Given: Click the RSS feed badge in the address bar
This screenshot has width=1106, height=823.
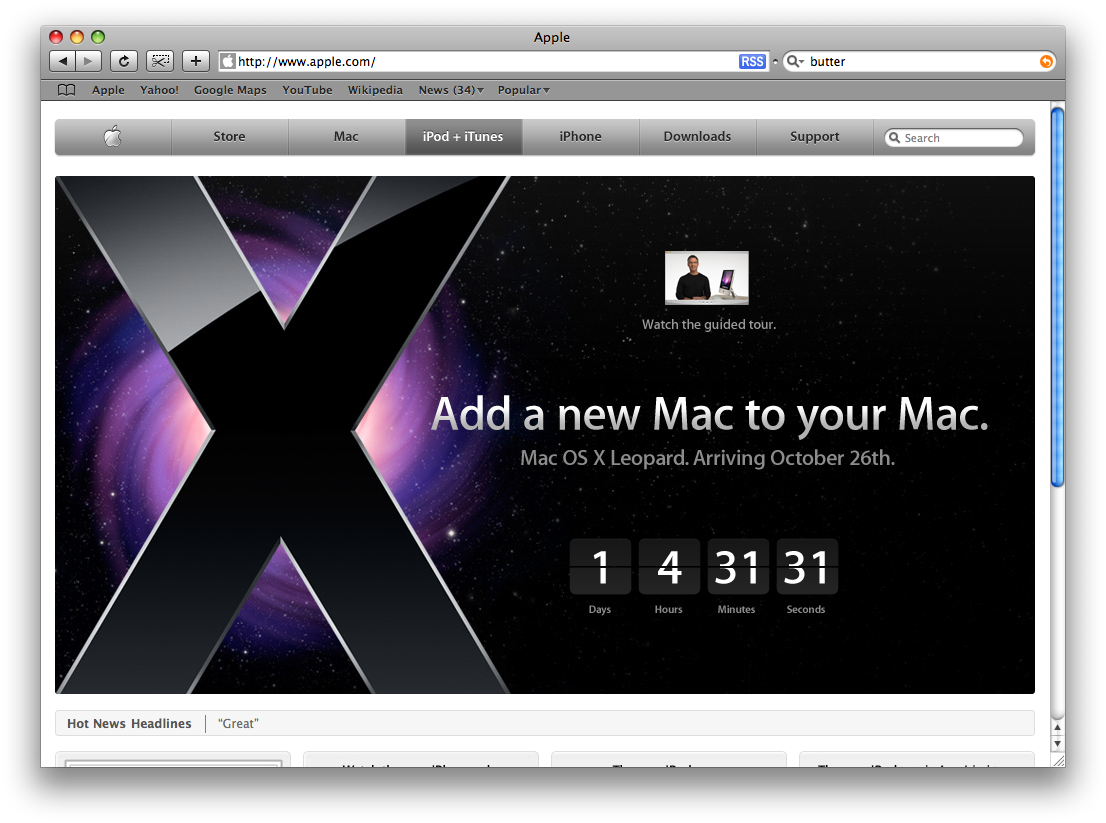Looking at the screenshot, I should point(752,61).
